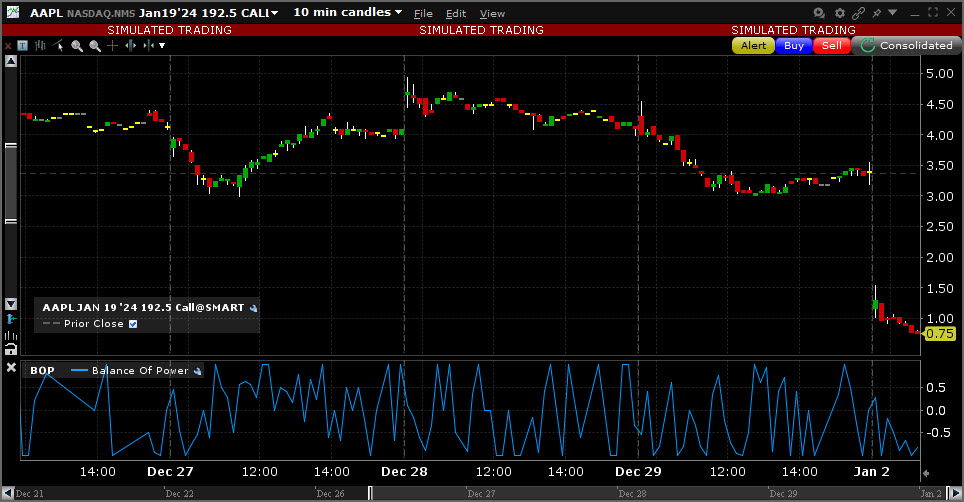This screenshot has height=502, width=964.
Task: Click the Balance Of Power legend text
Action: click(x=140, y=371)
